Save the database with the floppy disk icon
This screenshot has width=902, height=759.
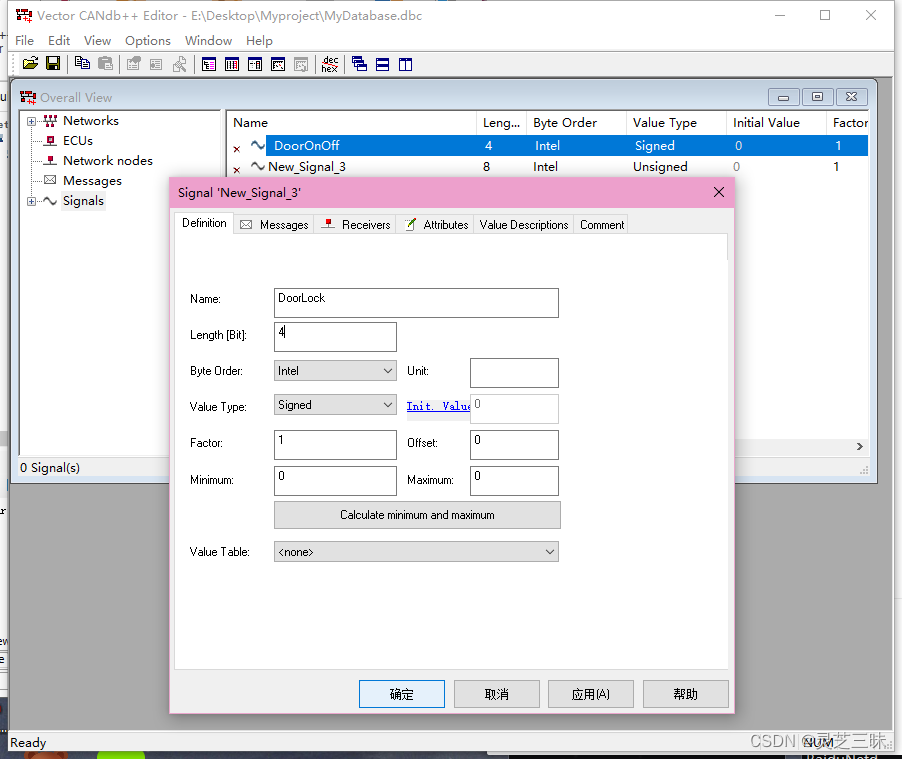[53, 64]
